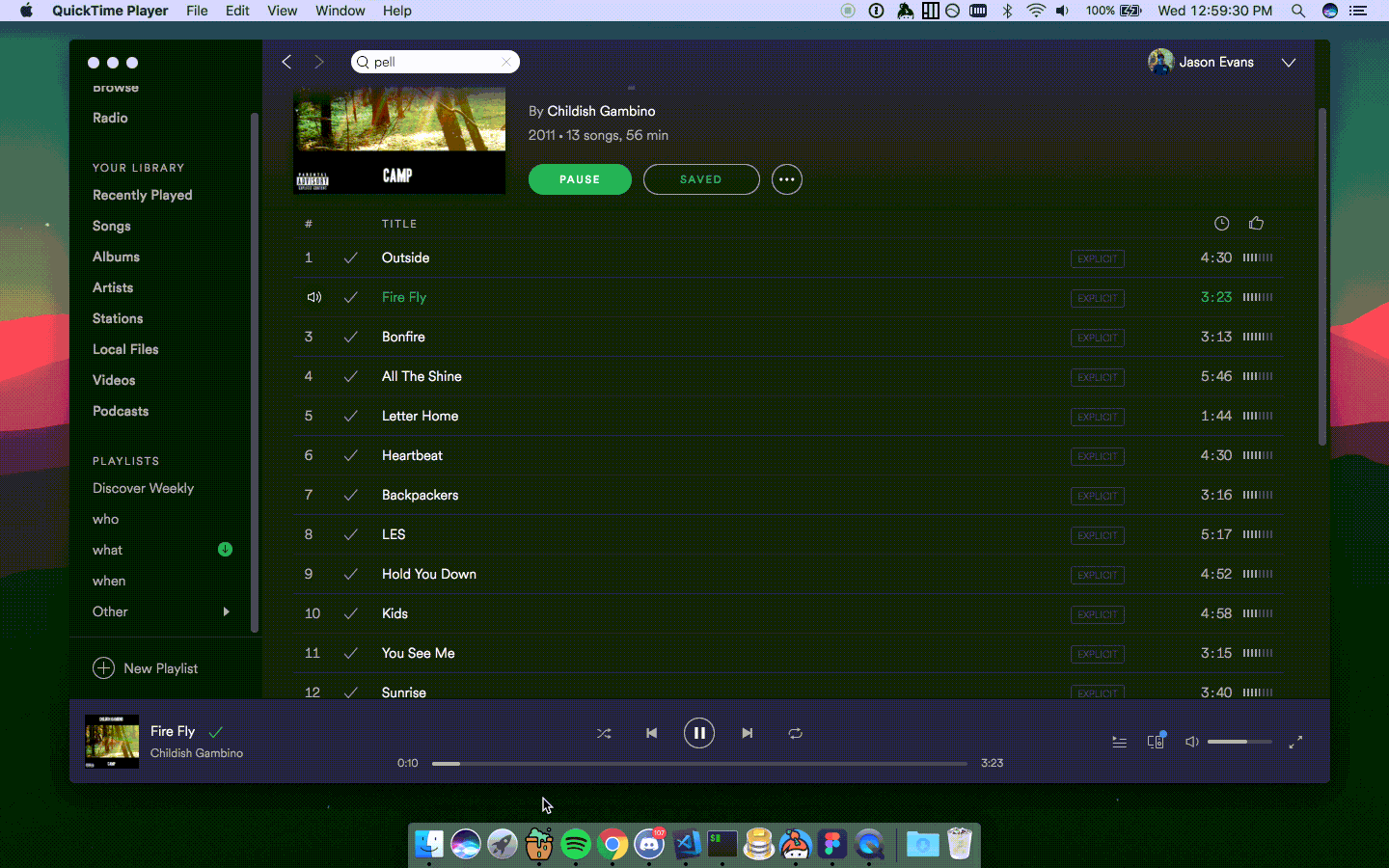This screenshot has width=1389, height=868.
Task: Open Songs in library
Action: point(112,226)
